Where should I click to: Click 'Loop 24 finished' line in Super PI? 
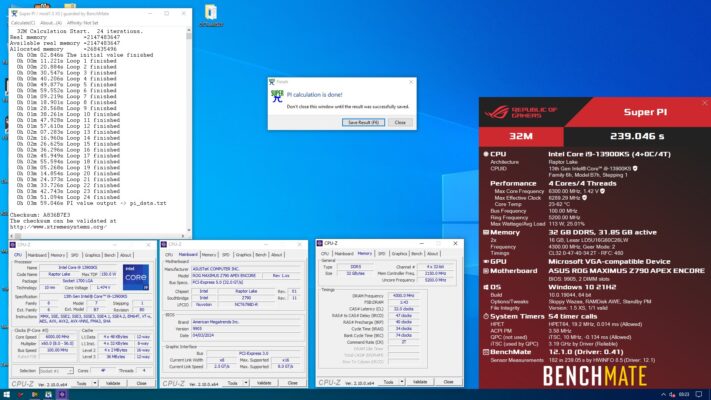pos(68,197)
